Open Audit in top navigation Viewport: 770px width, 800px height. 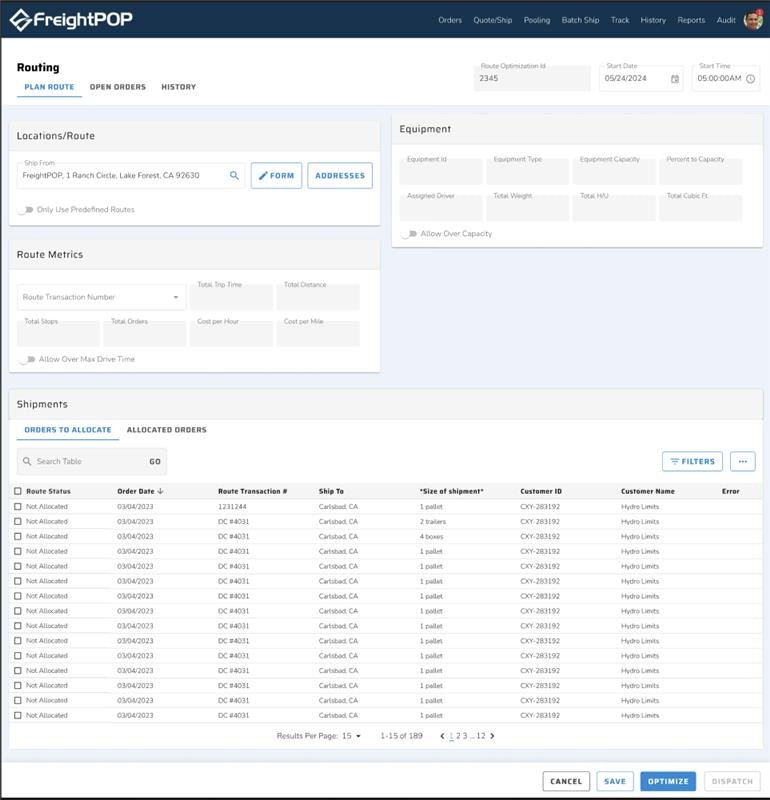[726, 20]
